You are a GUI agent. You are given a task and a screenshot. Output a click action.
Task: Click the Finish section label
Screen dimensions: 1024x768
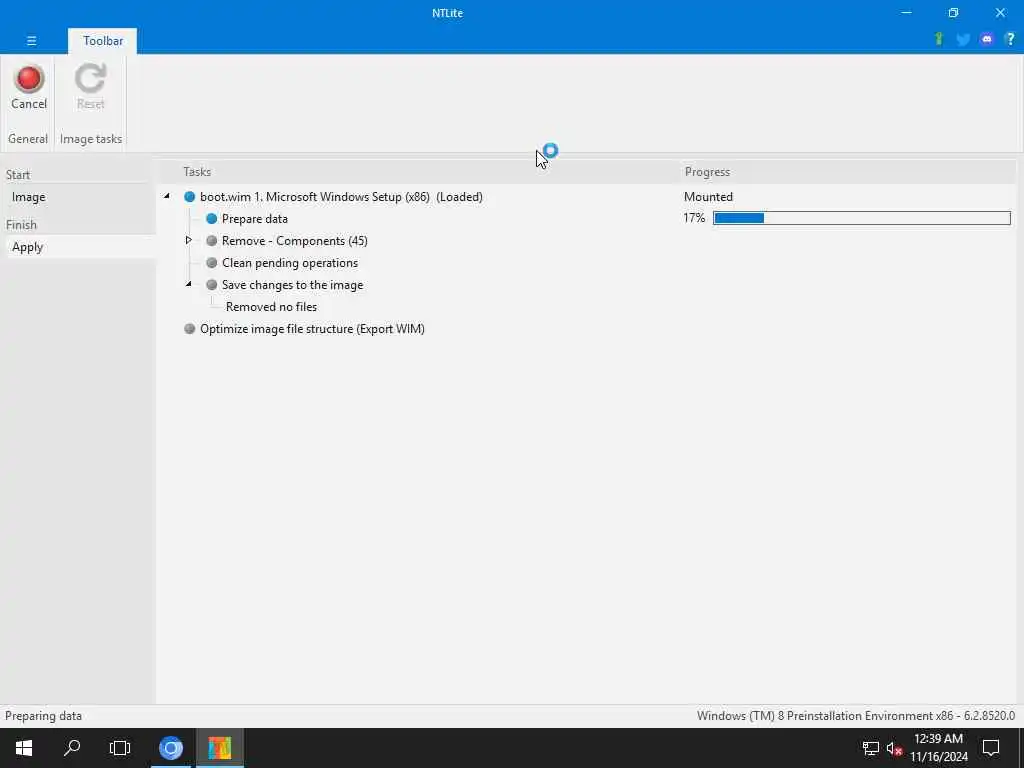(x=21, y=225)
